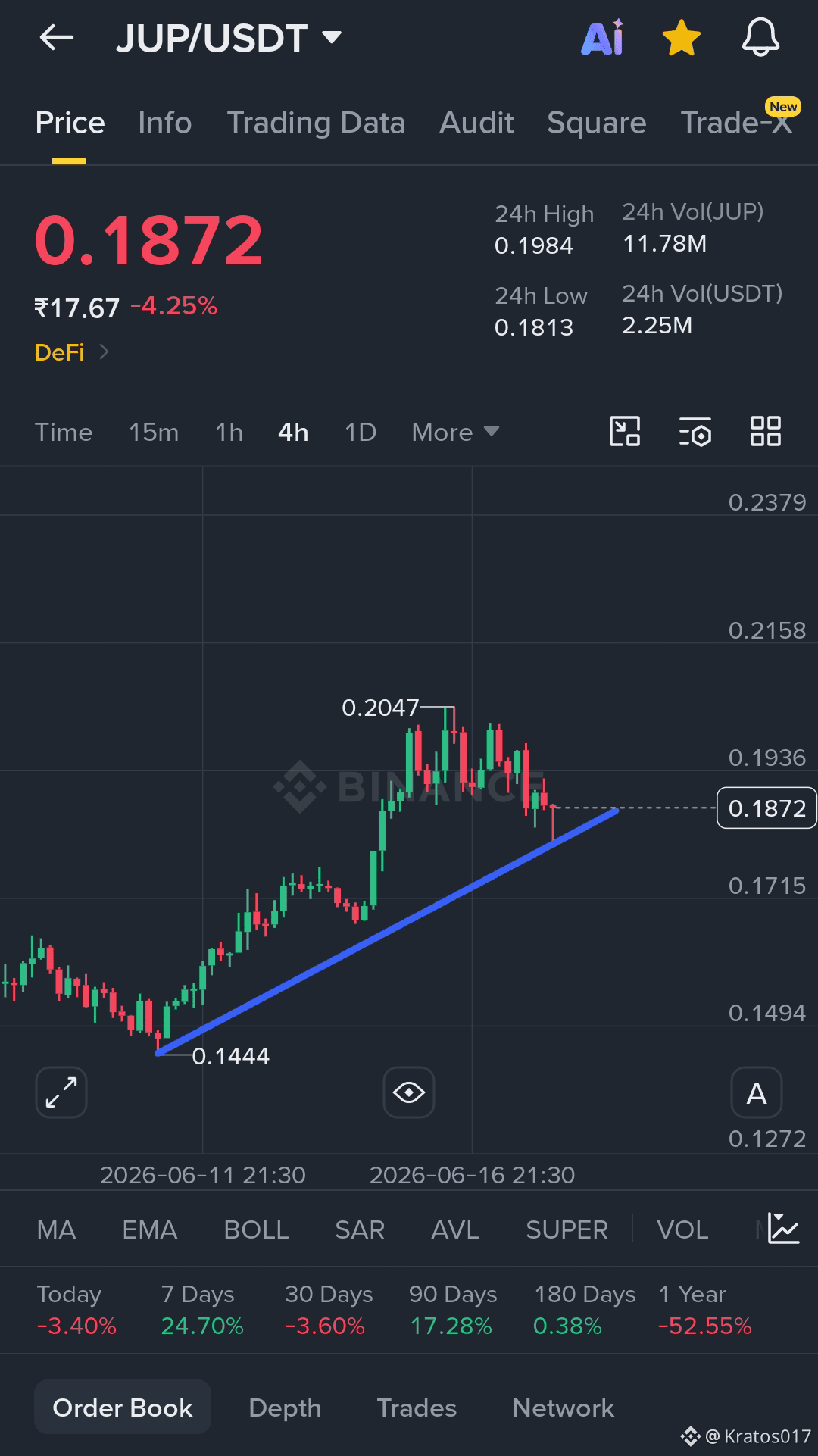This screenshot has width=818, height=1456.
Task: Open the Trade-X tab
Action: pyautogui.click(x=736, y=121)
